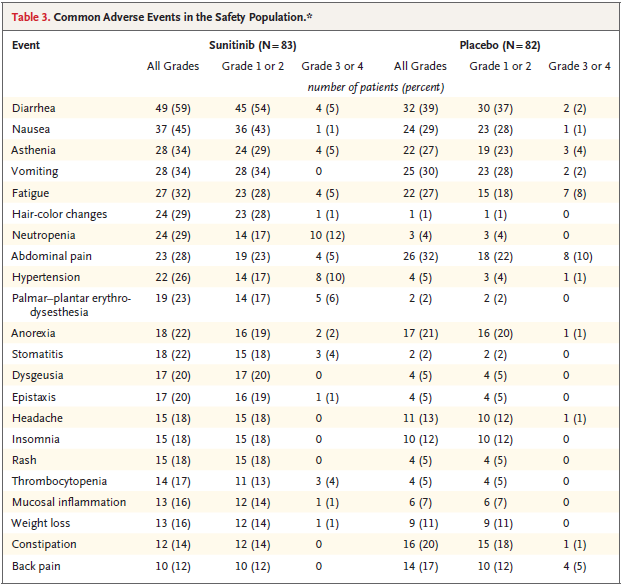Viewport: 622px width, 586px height.
Task: Select the 'Abdominal pain' row label
Action: click(x=51, y=256)
